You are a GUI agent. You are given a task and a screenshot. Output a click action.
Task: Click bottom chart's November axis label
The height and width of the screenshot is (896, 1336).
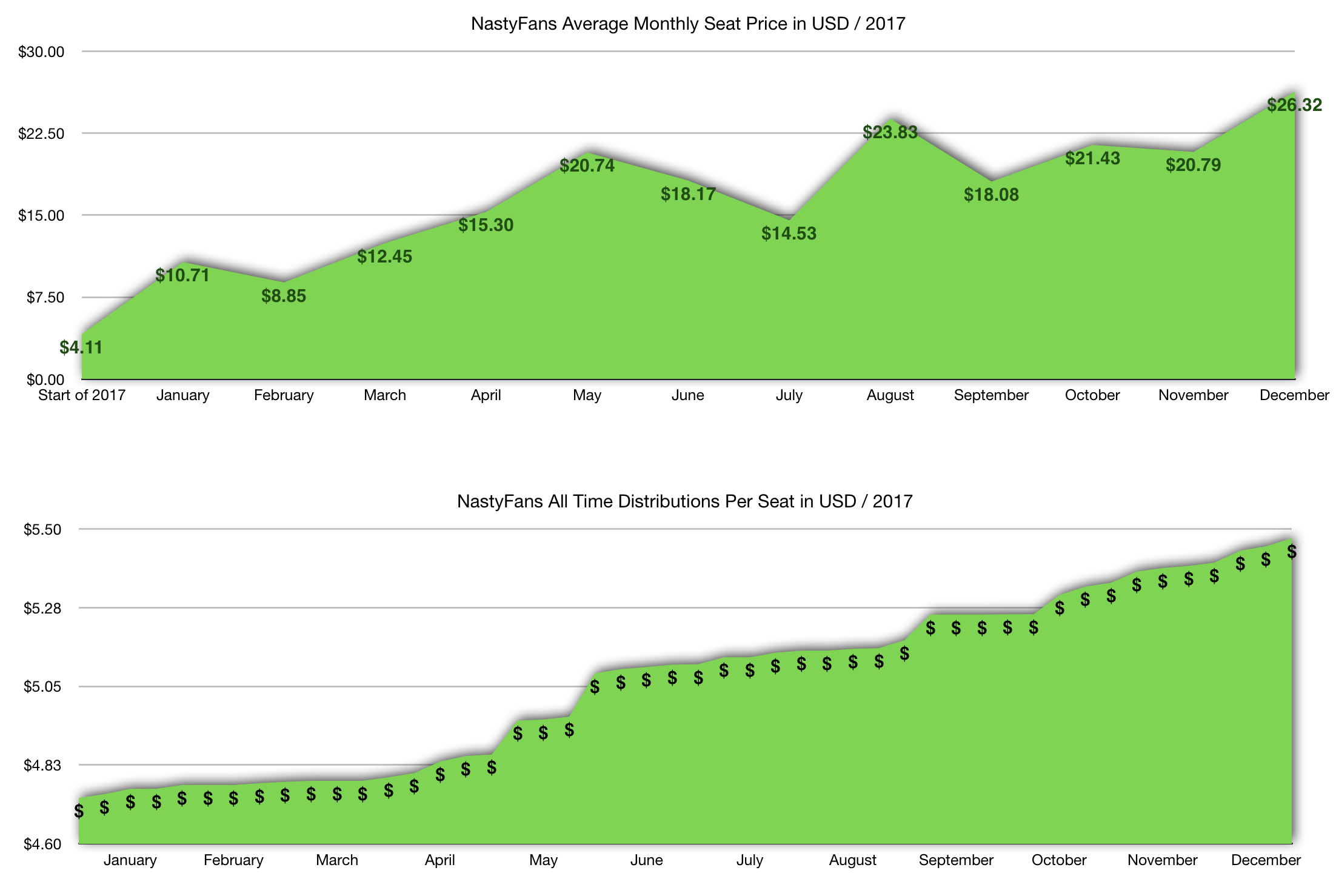[1163, 860]
